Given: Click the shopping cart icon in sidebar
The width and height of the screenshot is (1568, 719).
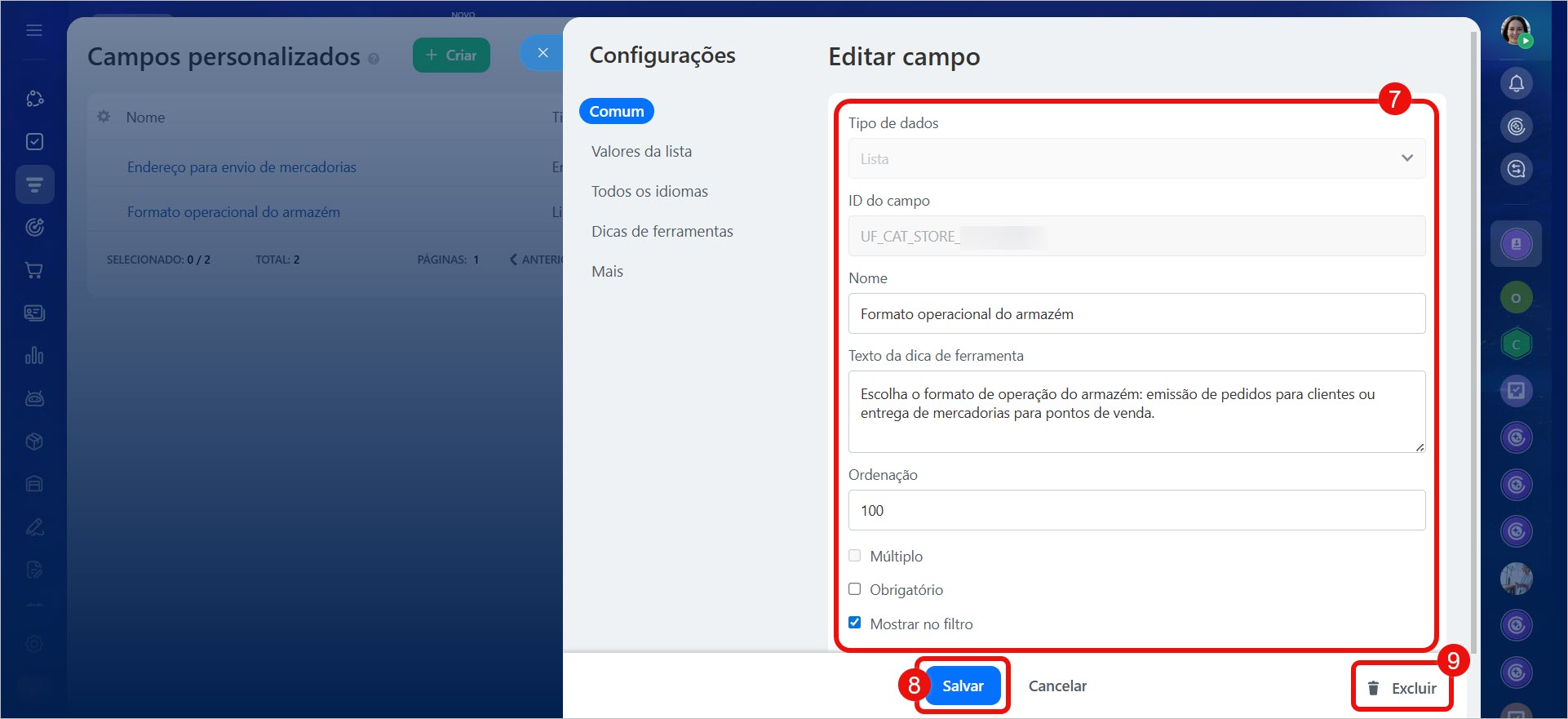Looking at the screenshot, I should [34, 270].
